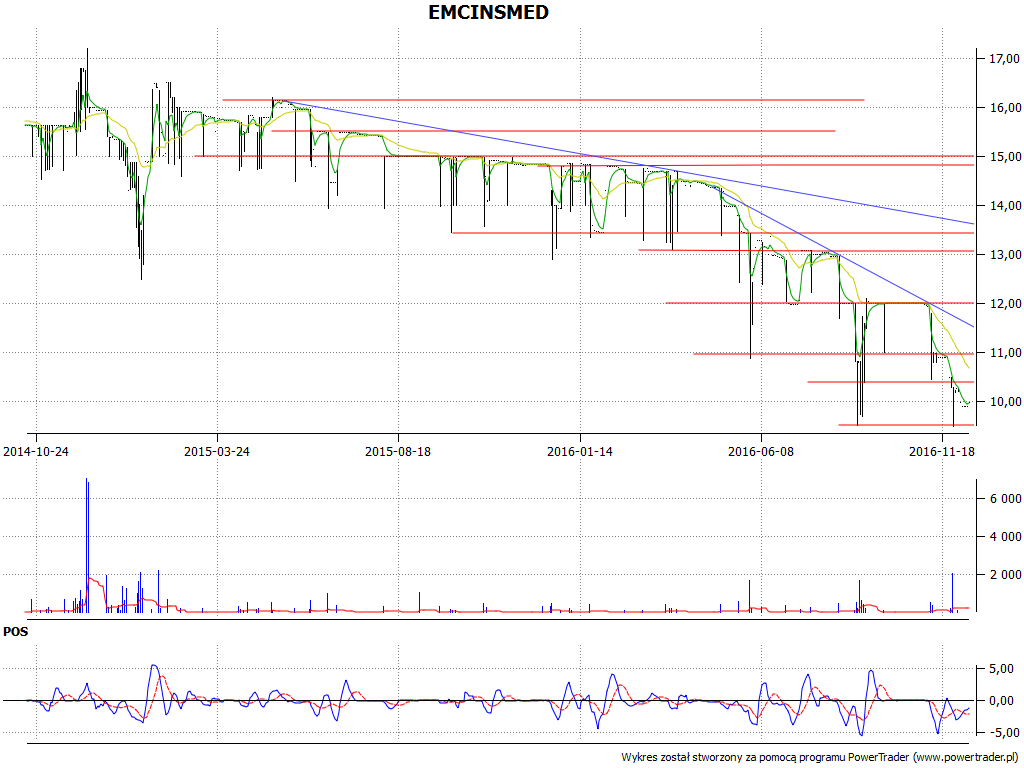Screen dimensions: 1024x768
Task: Click the POS indicator label
Action: [16, 632]
